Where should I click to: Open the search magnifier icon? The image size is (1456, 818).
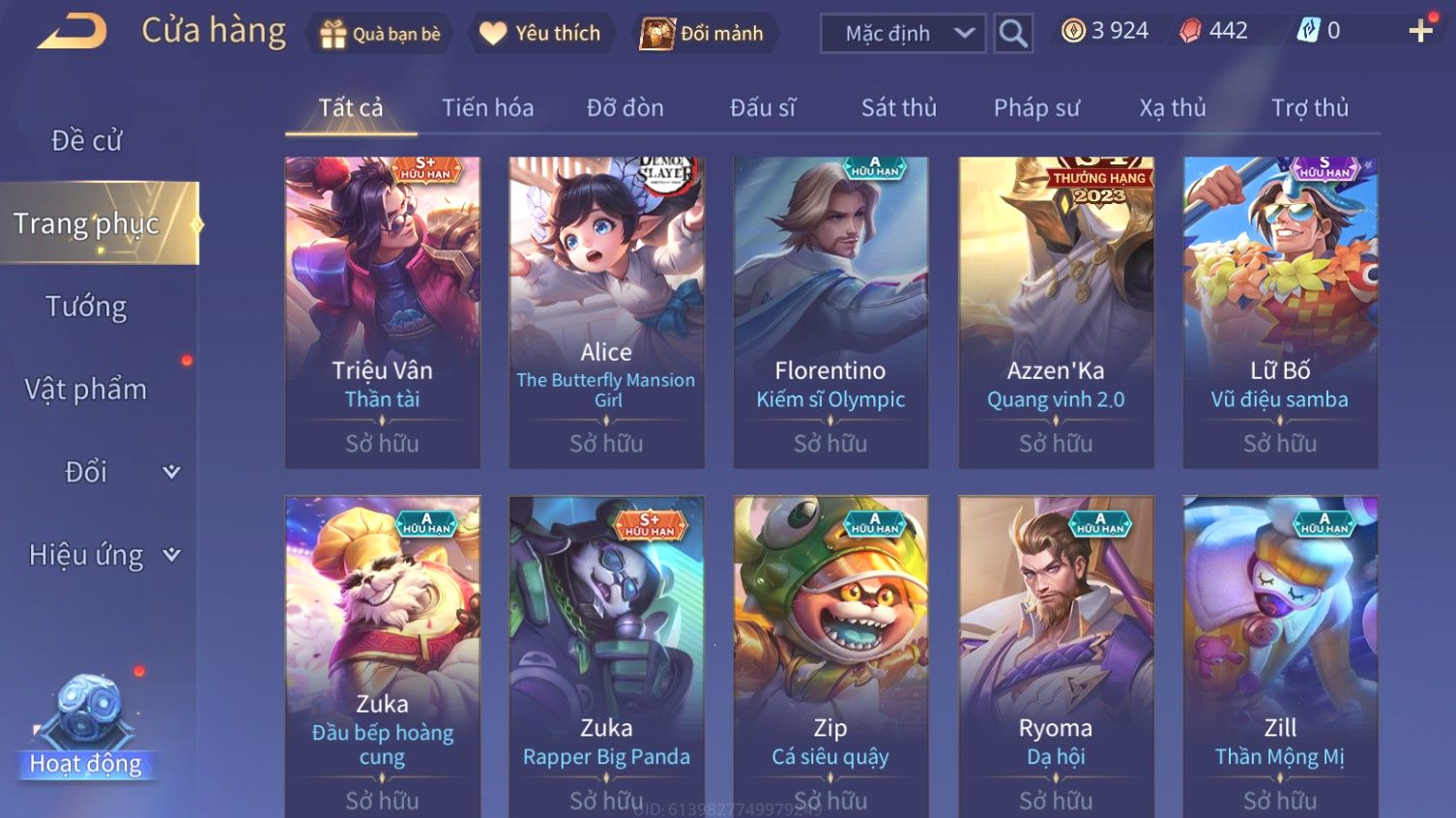click(x=1013, y=34)
